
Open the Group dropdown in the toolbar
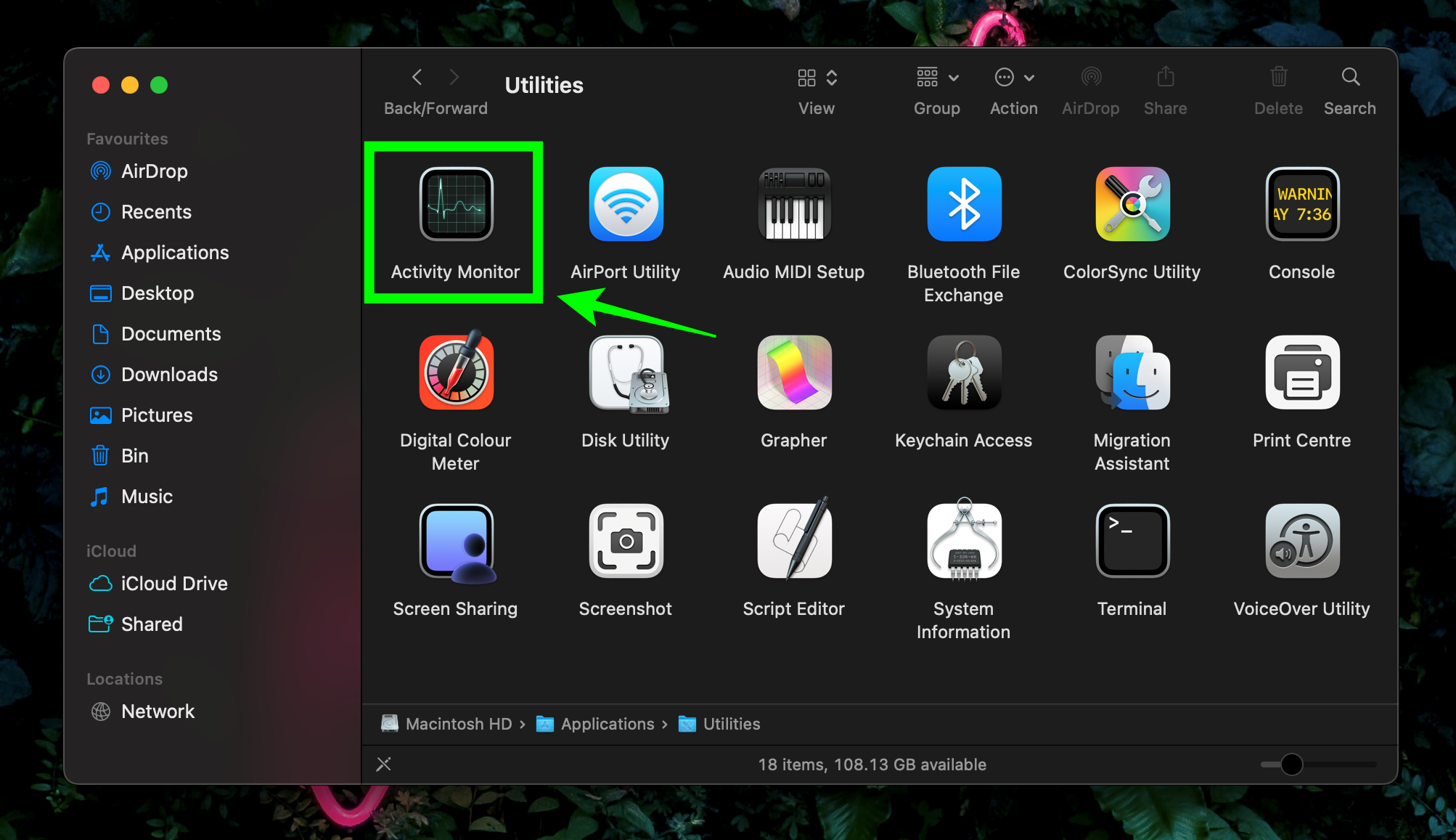click(x=937, y=77)
